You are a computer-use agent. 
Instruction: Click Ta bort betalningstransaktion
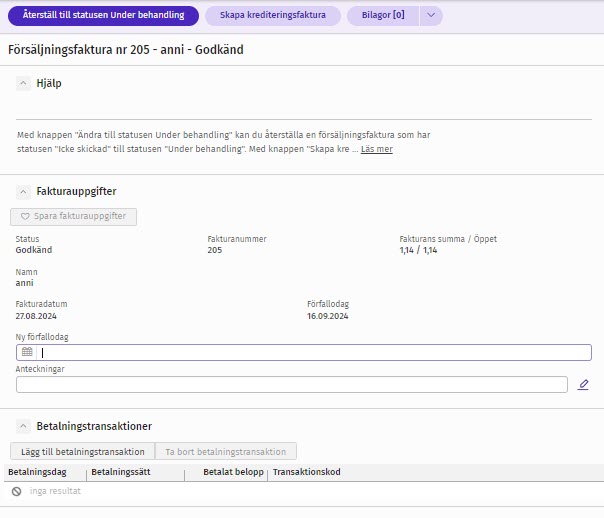(226, 451)
